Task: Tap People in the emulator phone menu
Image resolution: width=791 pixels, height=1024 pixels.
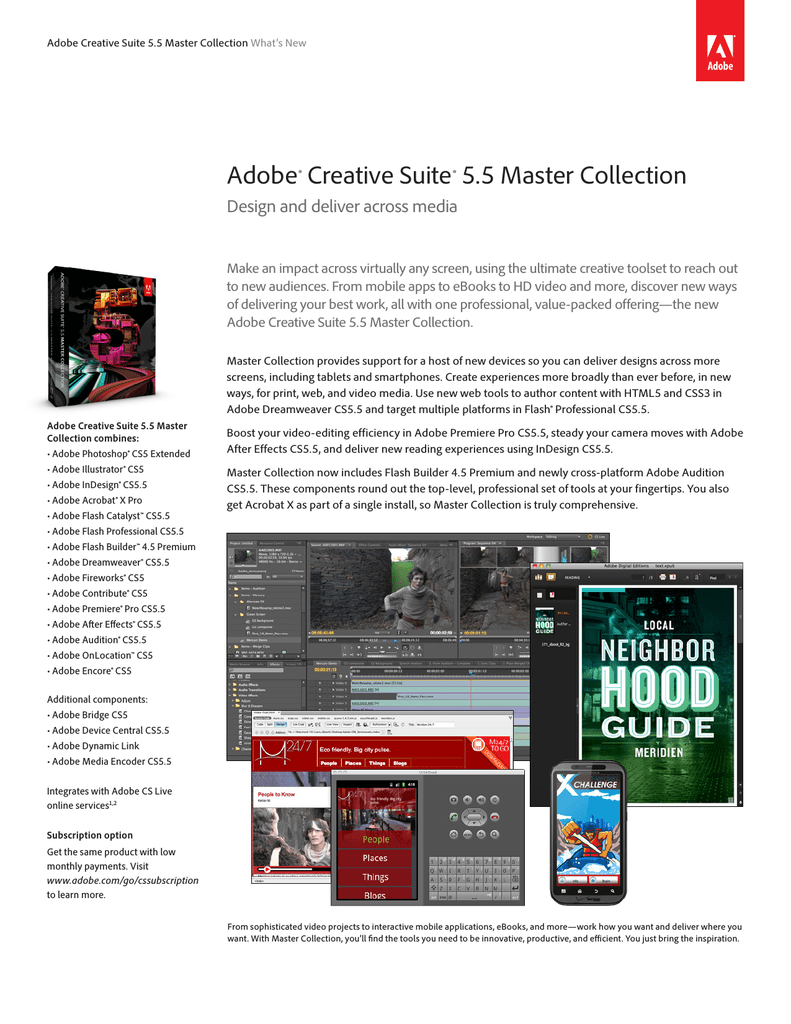Action: pyautogui.click(x=376, y=839)
